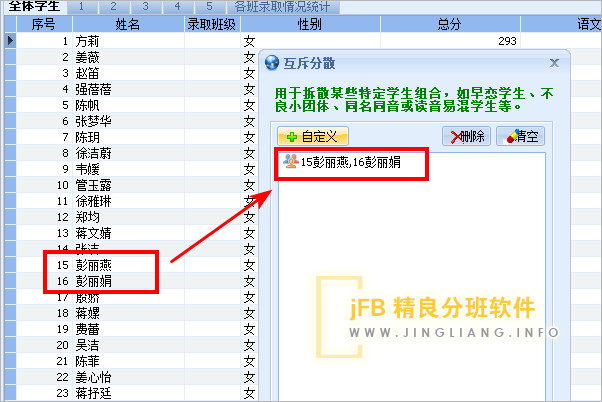The width and height of the screenshot is (602, 402).
Task: Open the 各班录取情况统计 tab
Action: [282, 6]
